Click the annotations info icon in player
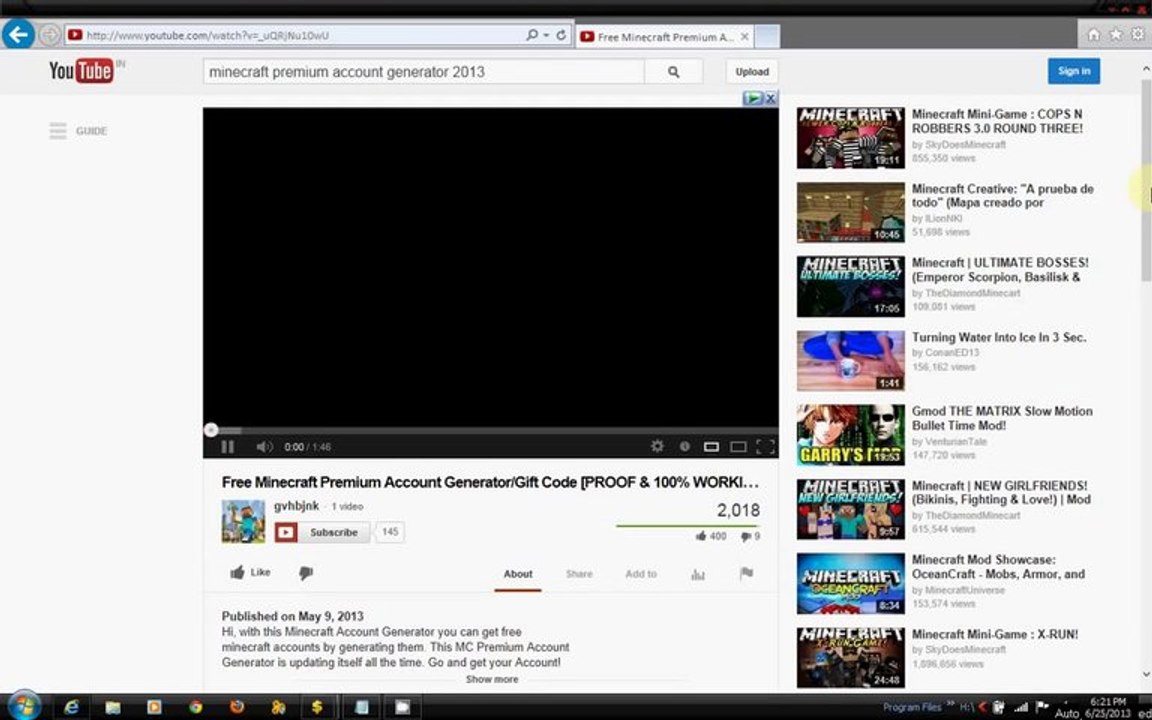The image size is (1152, 720). click(684, 446)
